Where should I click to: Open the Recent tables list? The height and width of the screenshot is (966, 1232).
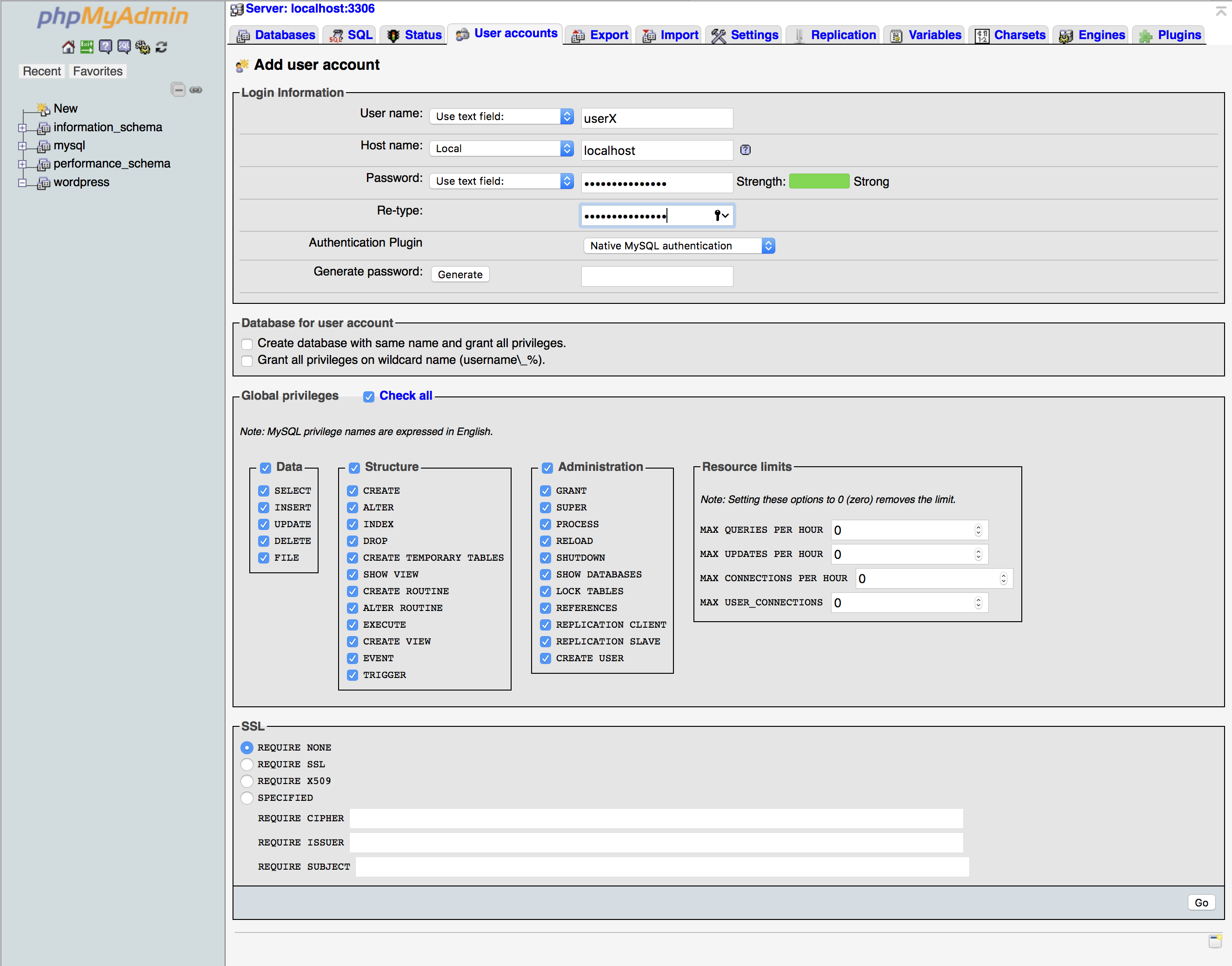42,71
